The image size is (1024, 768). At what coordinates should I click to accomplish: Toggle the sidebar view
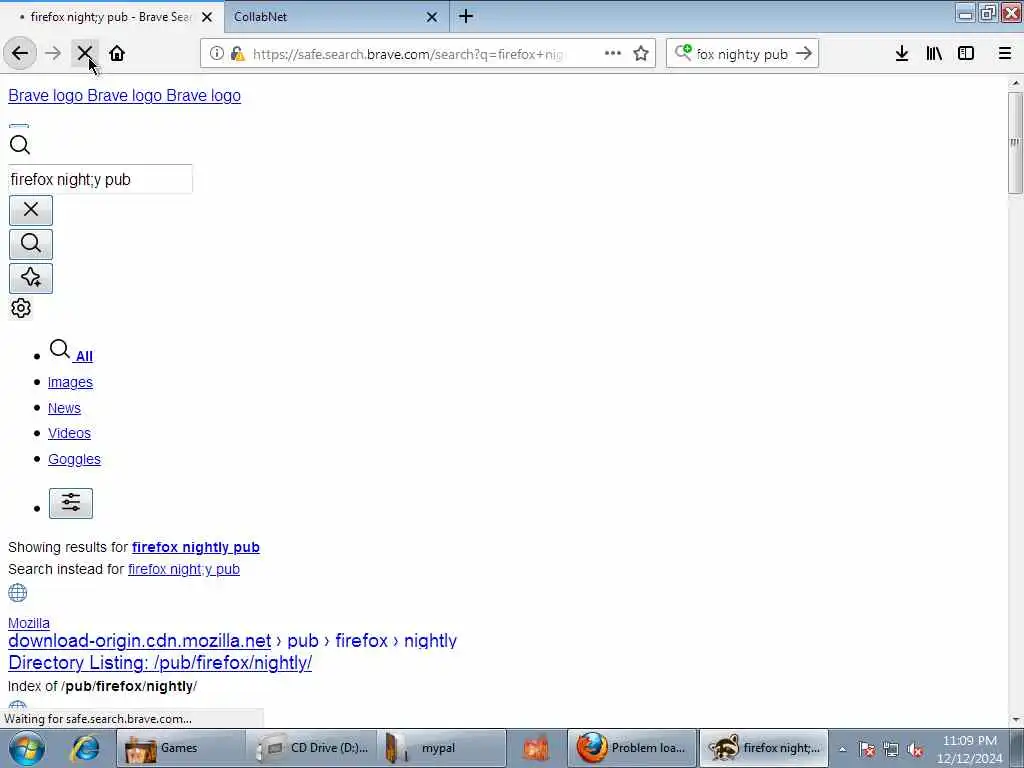point(966,54)
